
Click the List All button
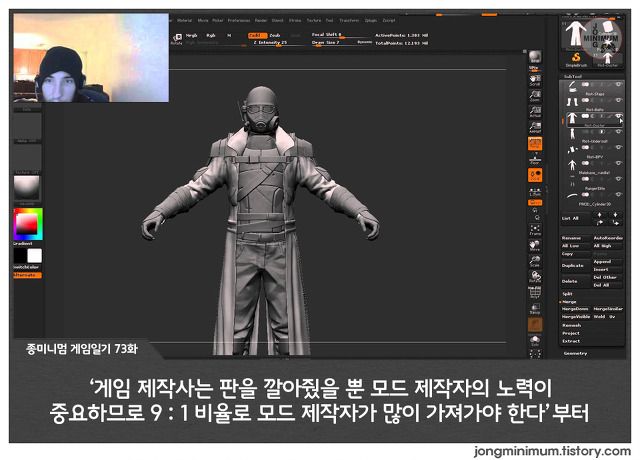click(576, 218)
